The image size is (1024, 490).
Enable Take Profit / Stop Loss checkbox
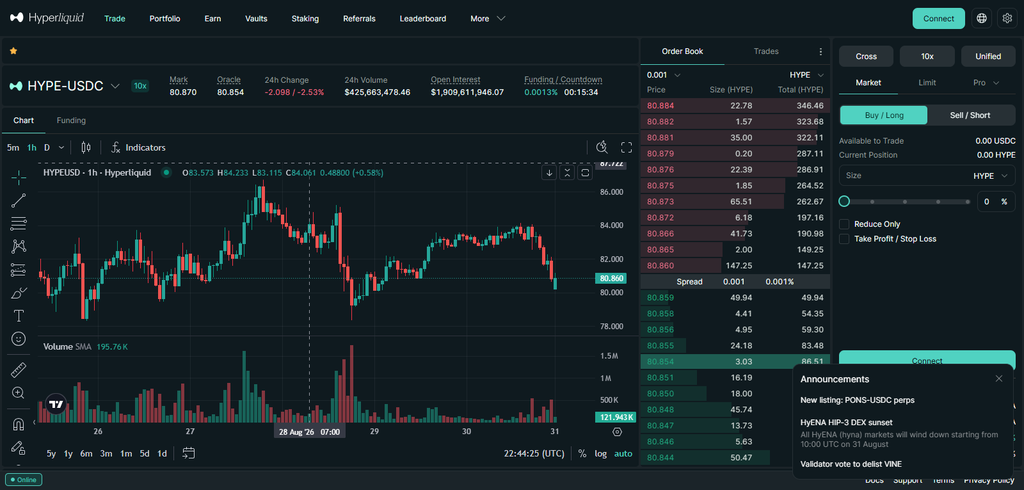click(844, 239)
